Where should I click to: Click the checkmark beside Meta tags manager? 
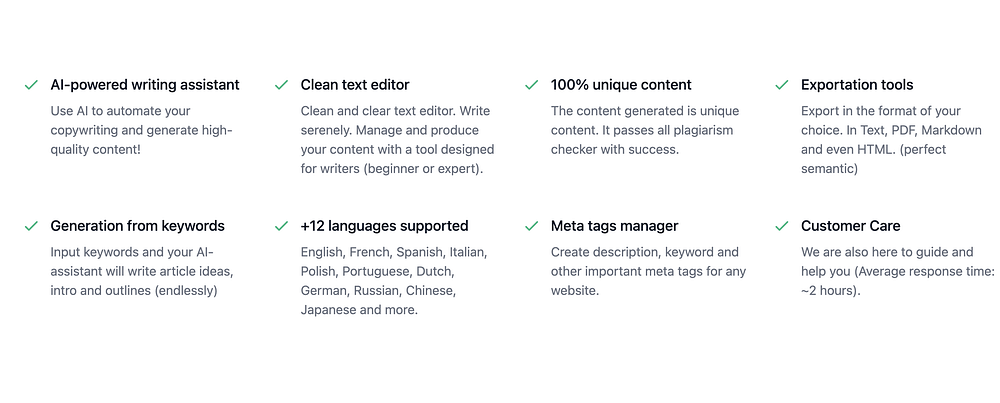tap(531, 226)
